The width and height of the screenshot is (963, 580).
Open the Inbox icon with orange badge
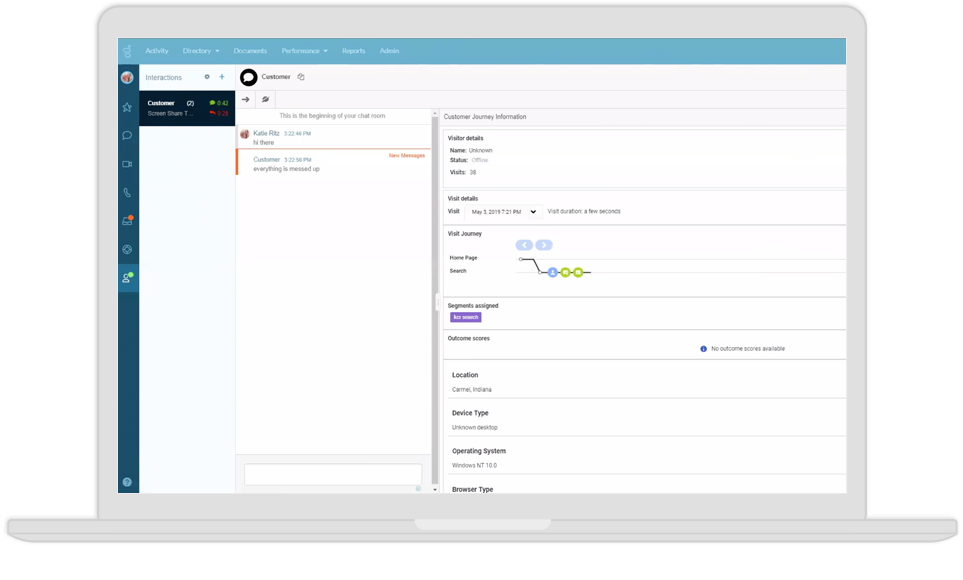tap(128, 221)
